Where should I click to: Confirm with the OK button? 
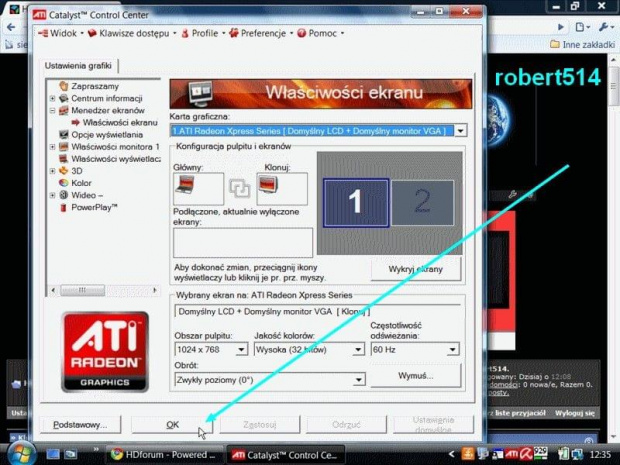(x=172, y=425)
